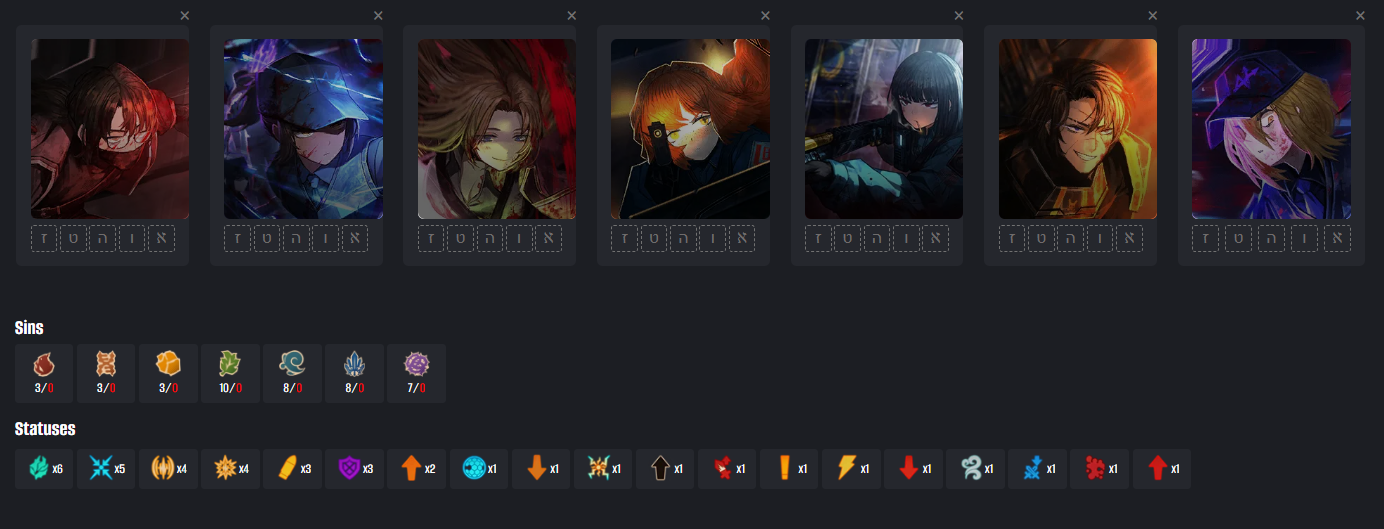The width and height of the screenshot is (1384, 529).
Task: Close the last pink-haired capped character card
Action: (1360, 16)
